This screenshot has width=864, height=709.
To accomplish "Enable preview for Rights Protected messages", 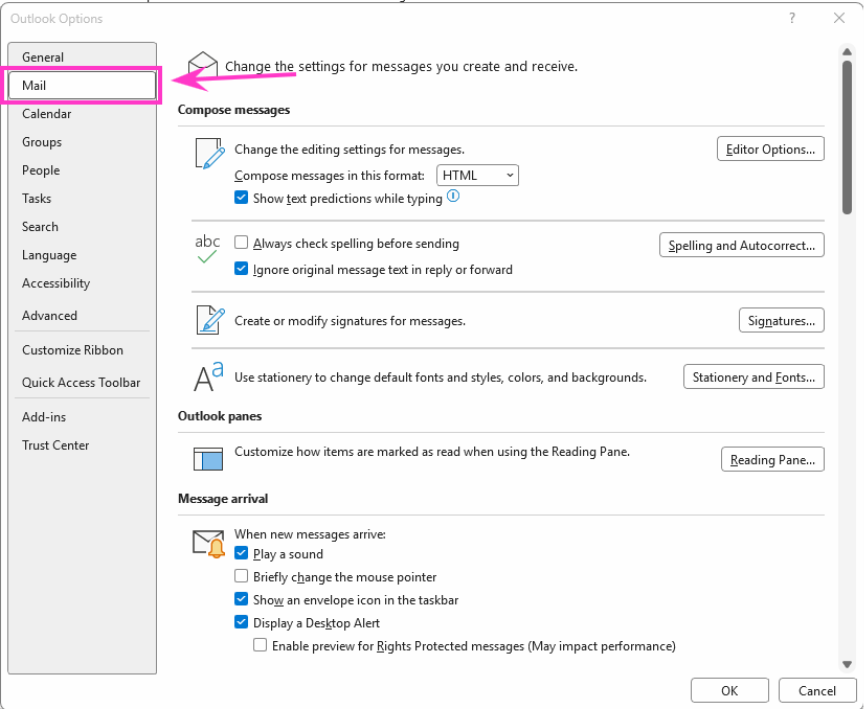I will pos(260,645).
